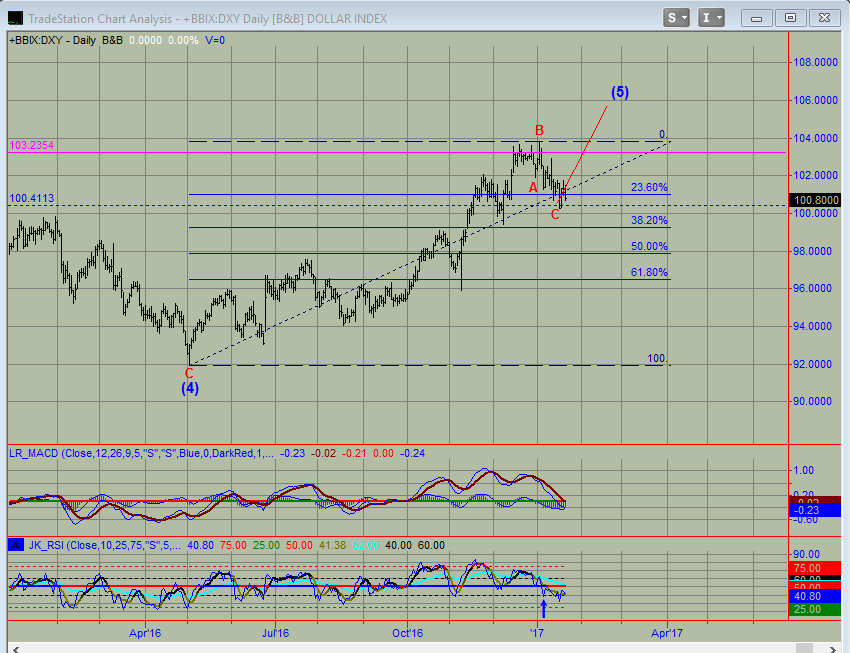The image size is (850, 653).
Task: Click the blue A icon beside JK_RSI
Action: [16, 545]
